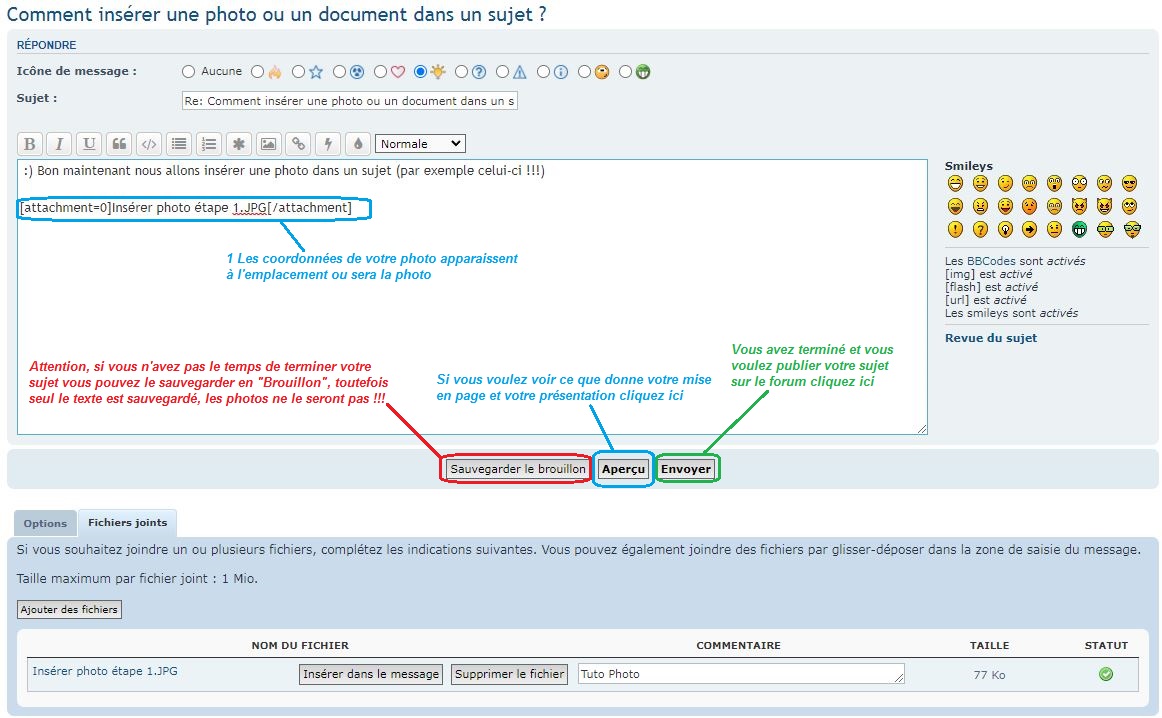Apply italic text formatting
The height and width of the screenshot is (718, 1162).
tap(59, 144)
